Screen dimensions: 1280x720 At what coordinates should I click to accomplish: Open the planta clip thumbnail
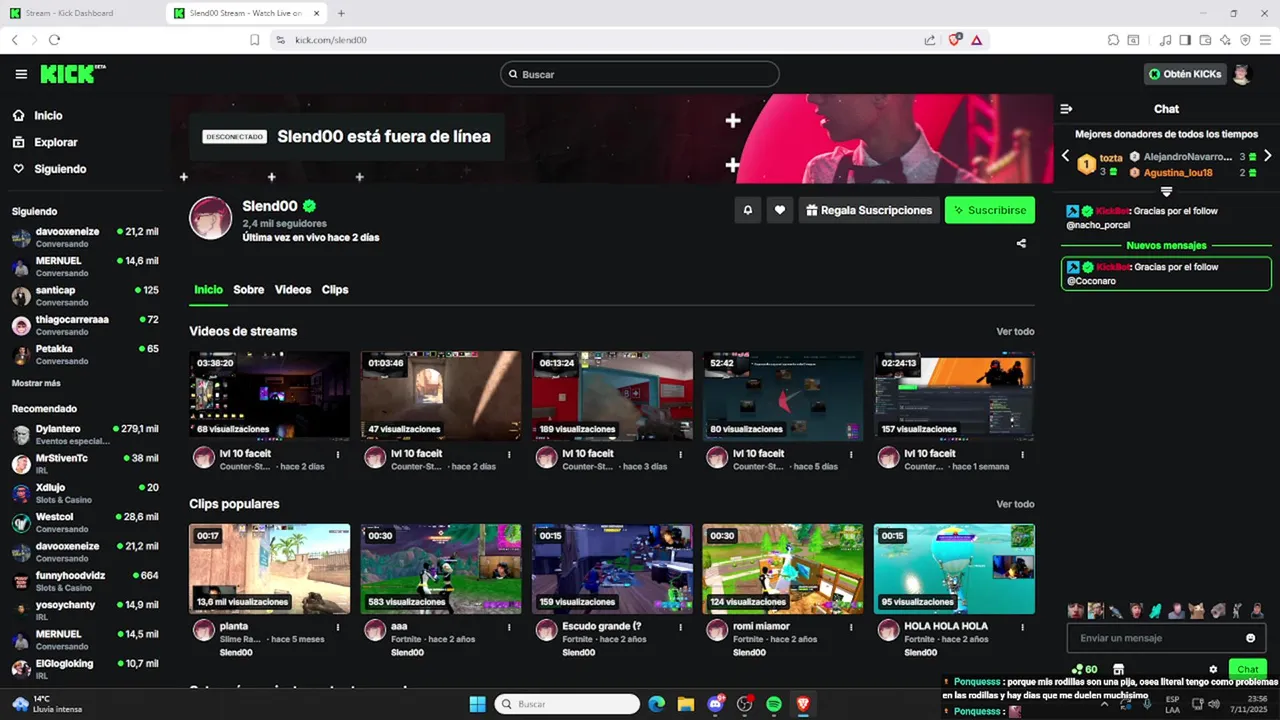point(270,569)
